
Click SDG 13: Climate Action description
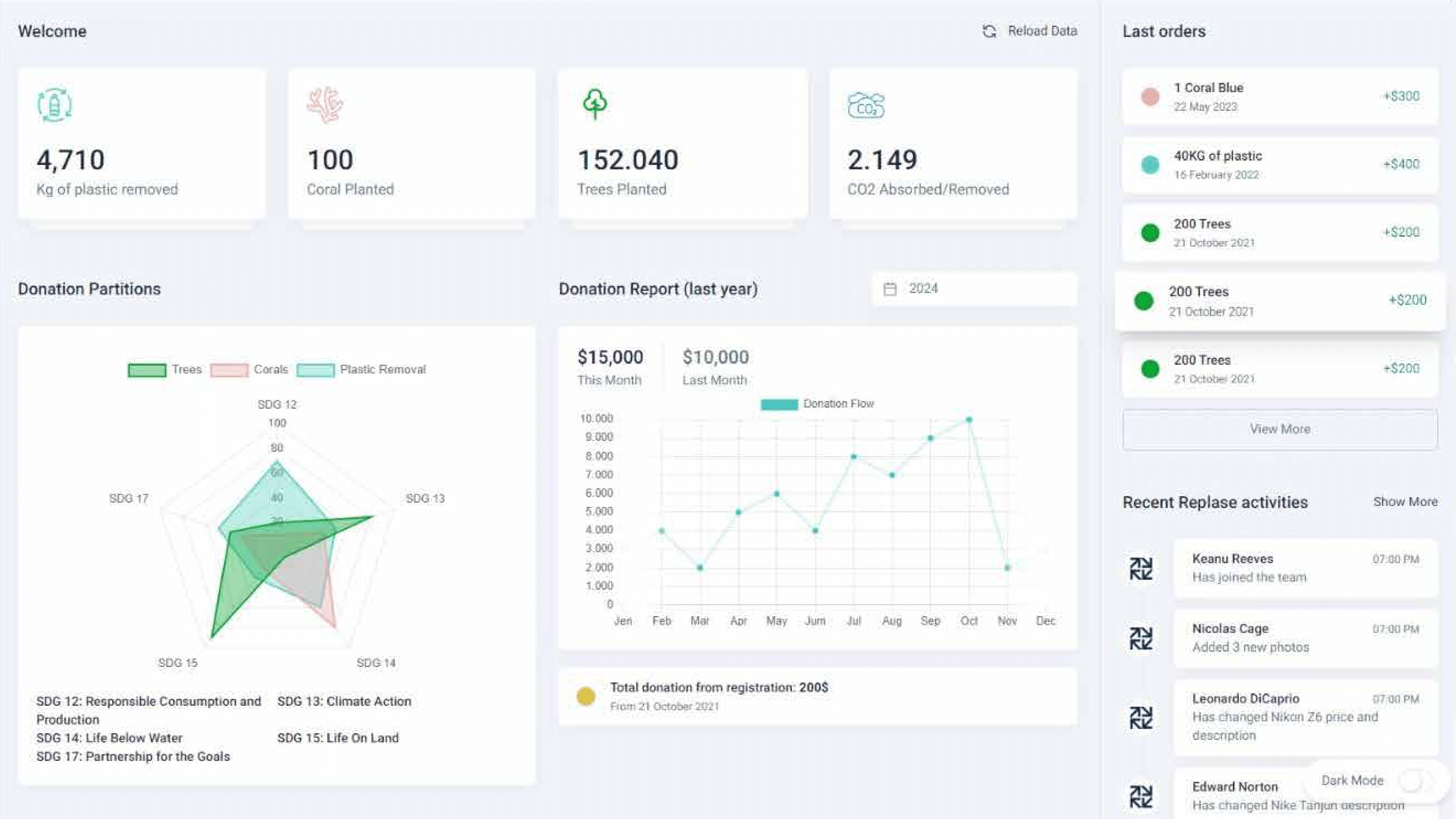click(344, 701)
